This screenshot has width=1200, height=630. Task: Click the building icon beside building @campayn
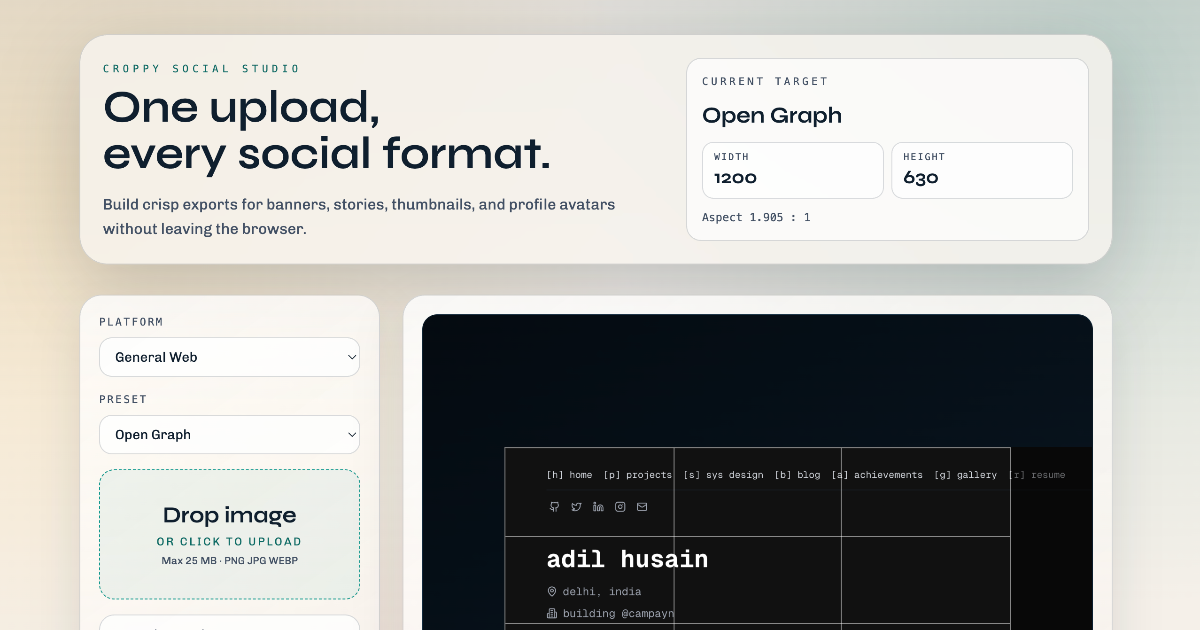pos(552,613)
